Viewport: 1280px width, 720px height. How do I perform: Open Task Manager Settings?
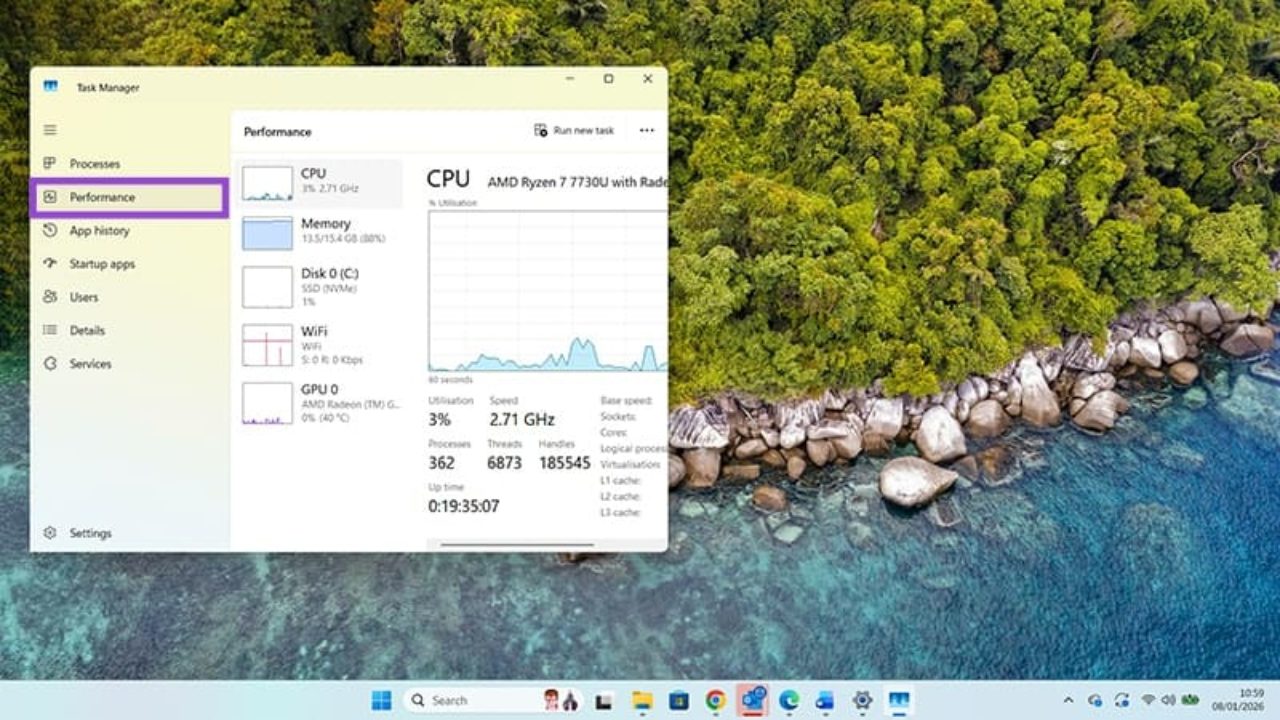(78, 533)
